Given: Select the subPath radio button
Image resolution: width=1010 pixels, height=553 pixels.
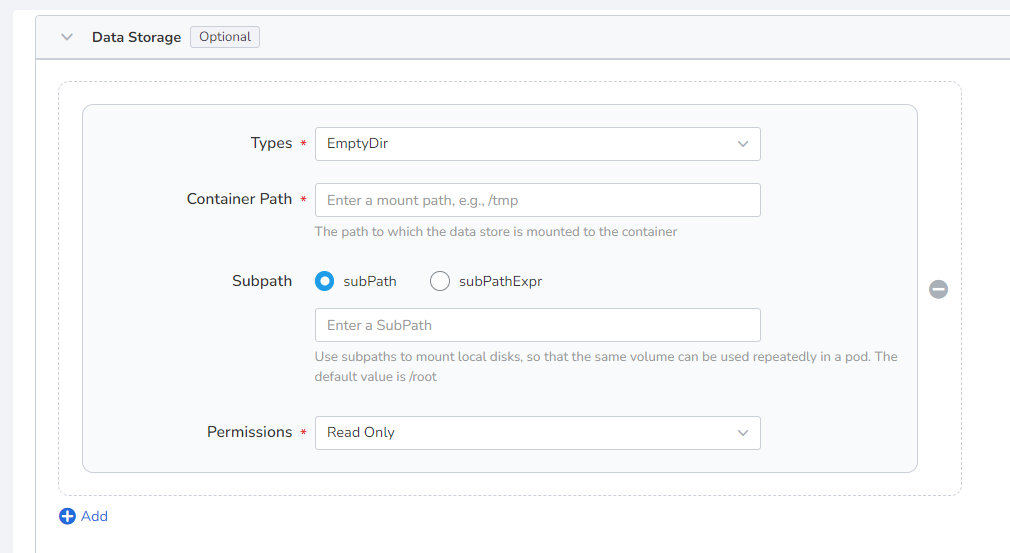Looking at the screenshot, I should click(x=325, y=281).
